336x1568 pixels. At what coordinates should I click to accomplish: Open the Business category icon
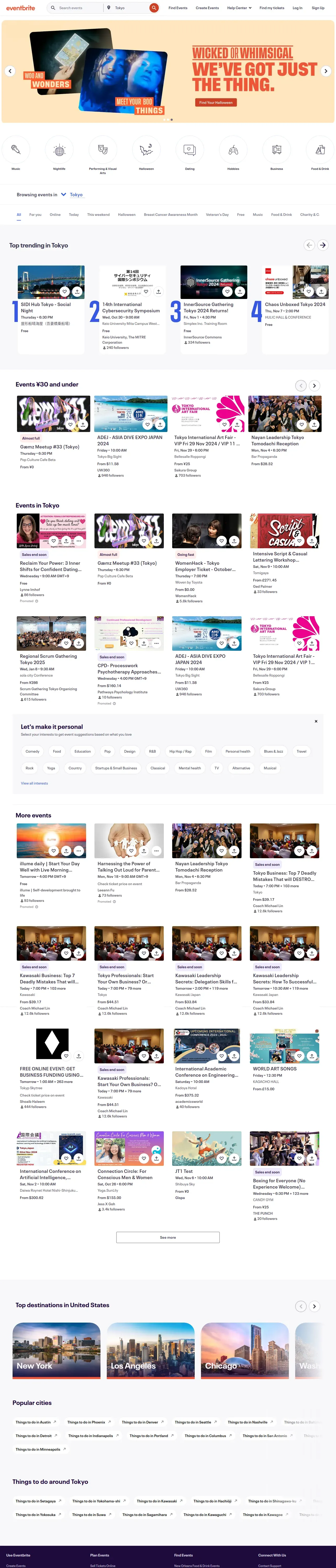[x=277, y=149]
